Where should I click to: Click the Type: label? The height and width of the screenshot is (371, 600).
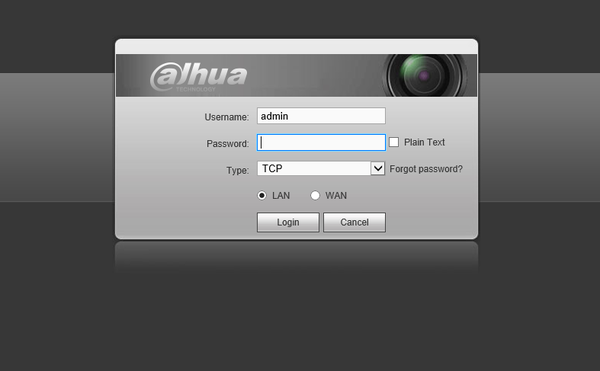(x=238, y=170)
